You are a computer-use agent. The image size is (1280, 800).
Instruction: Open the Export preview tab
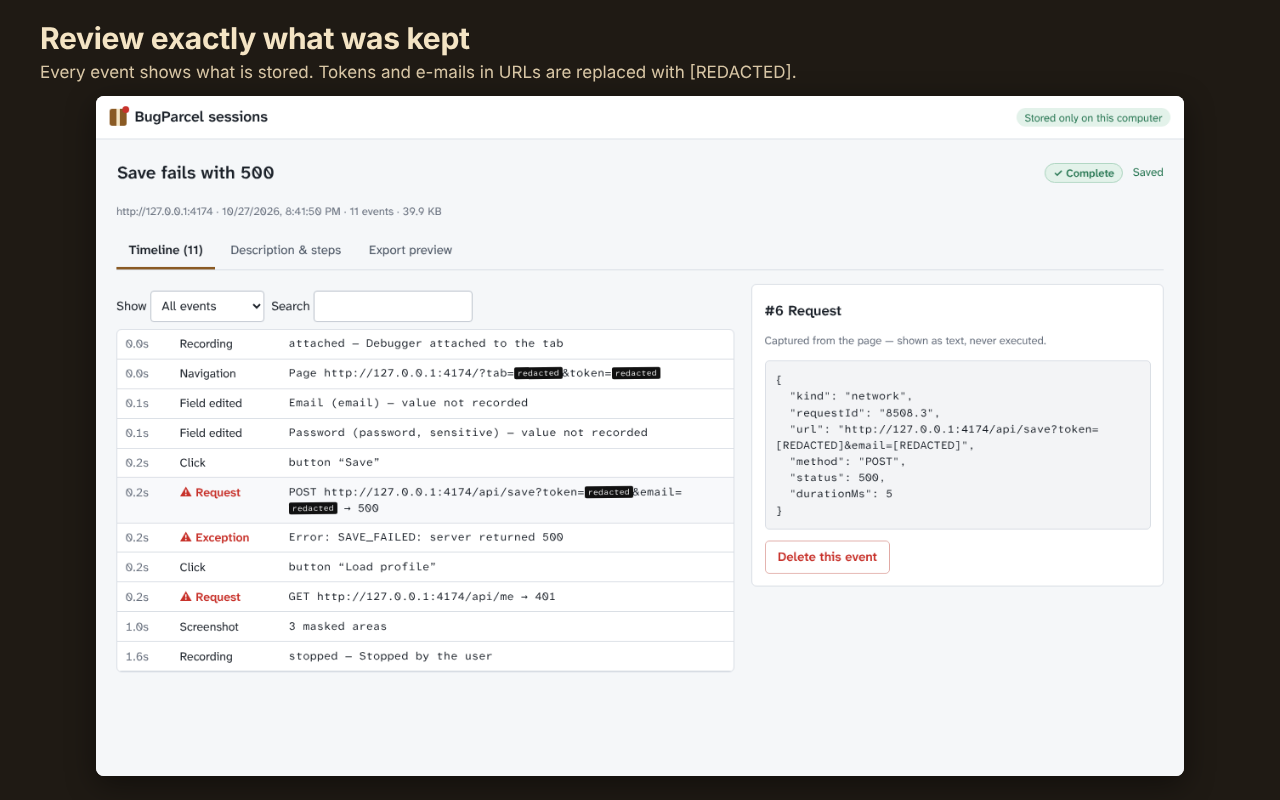tap(410, 250)
